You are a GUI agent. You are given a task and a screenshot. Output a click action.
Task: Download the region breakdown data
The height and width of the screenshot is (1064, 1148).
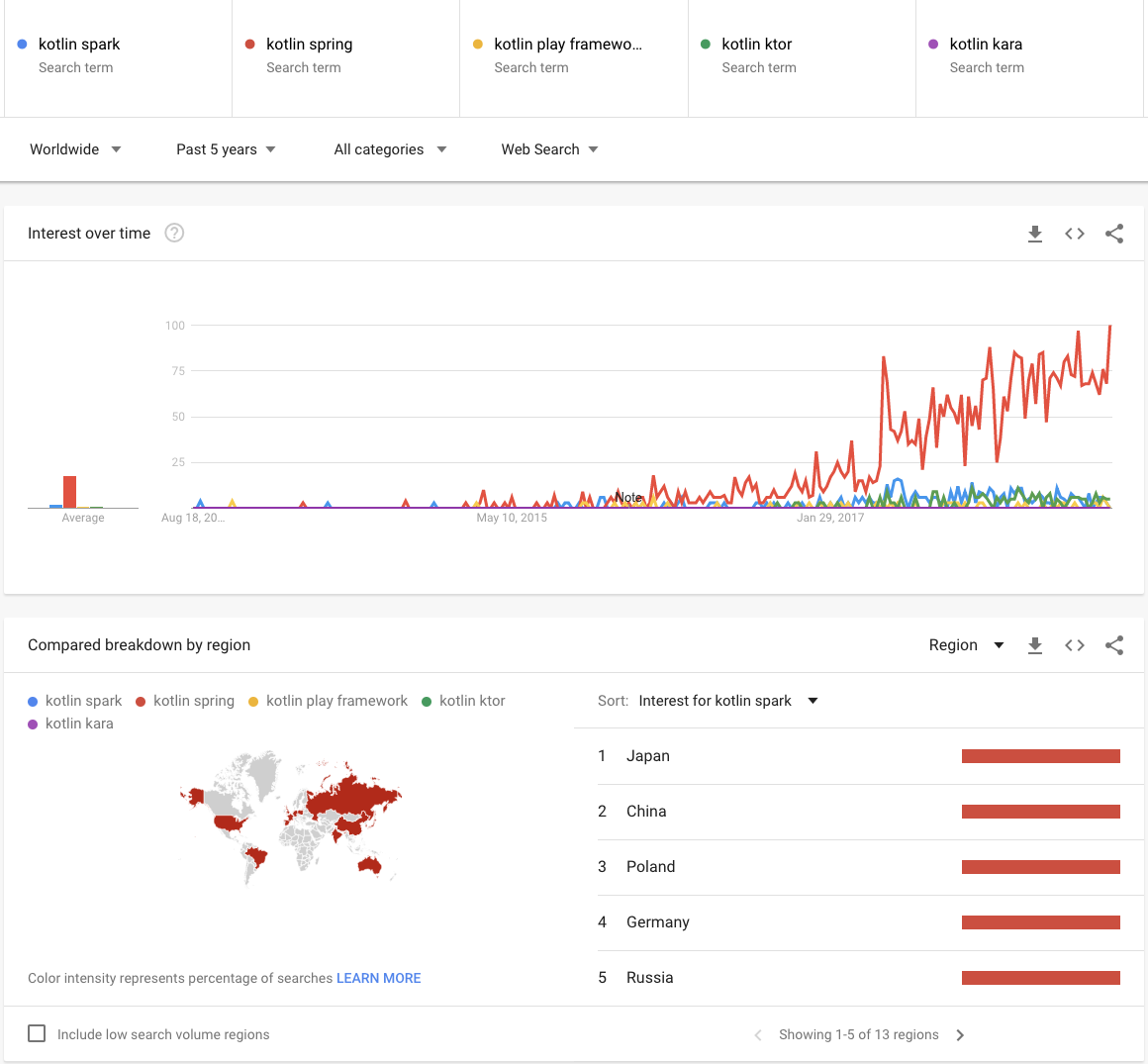point(1035,645)
